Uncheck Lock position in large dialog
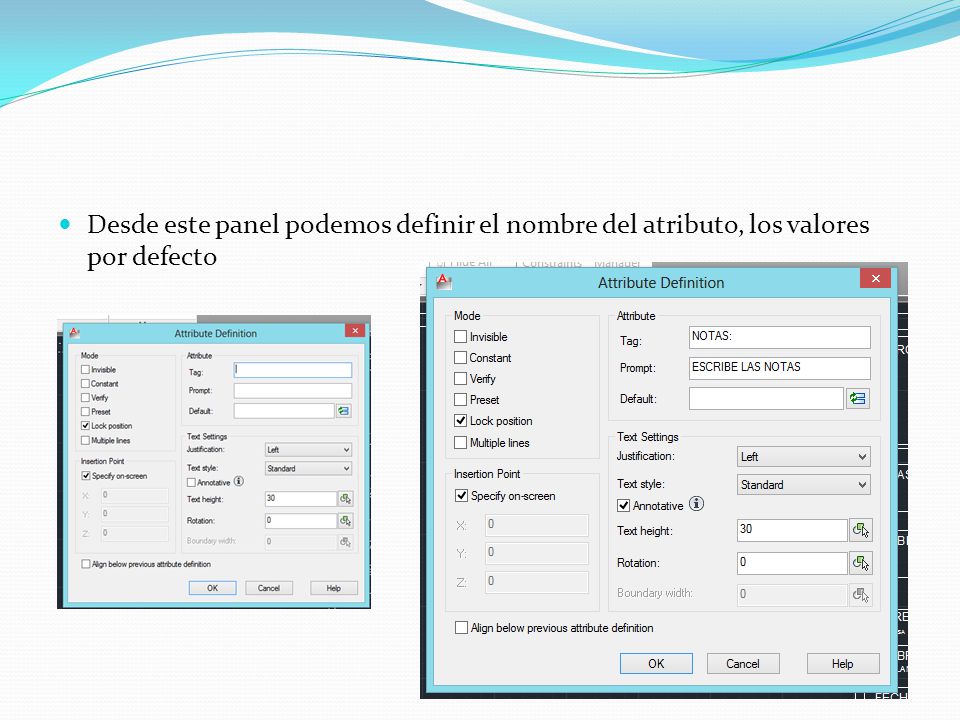The image size is (960, 720). [460, 421]
